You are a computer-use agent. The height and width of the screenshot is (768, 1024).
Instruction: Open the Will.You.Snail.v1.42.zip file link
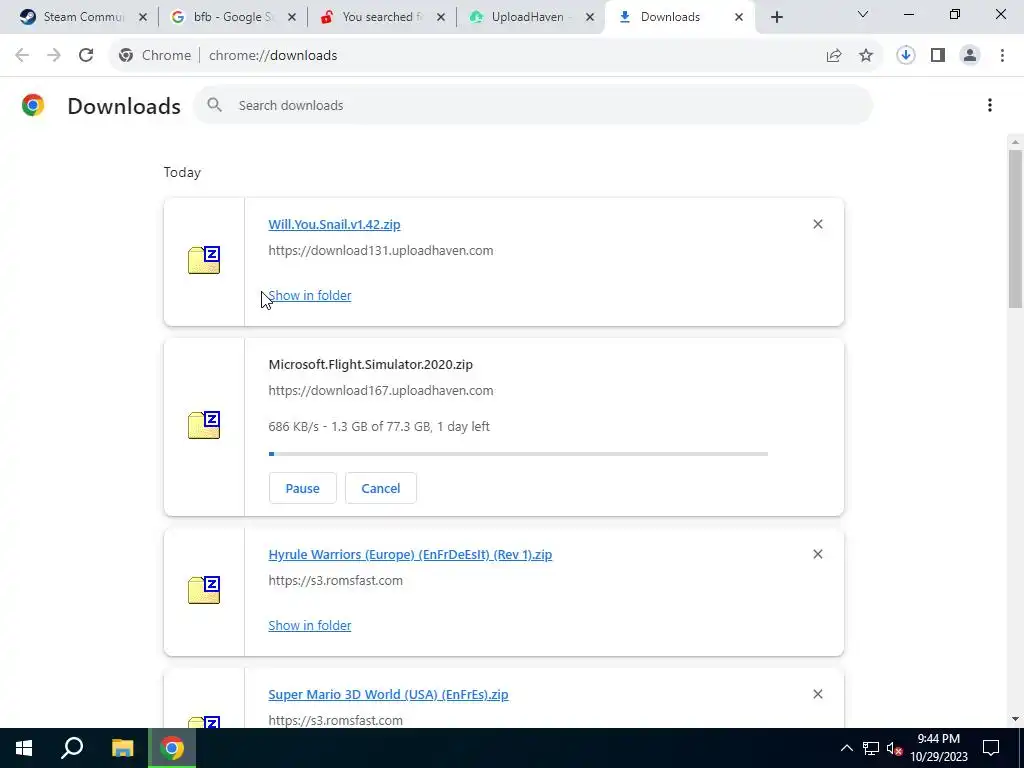(334, 224)
